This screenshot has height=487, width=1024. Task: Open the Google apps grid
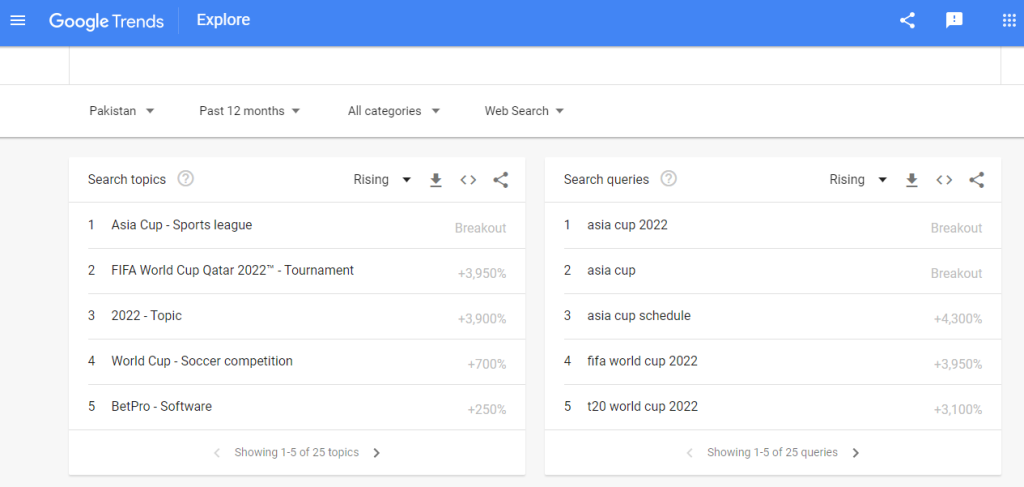point(1008,20)
